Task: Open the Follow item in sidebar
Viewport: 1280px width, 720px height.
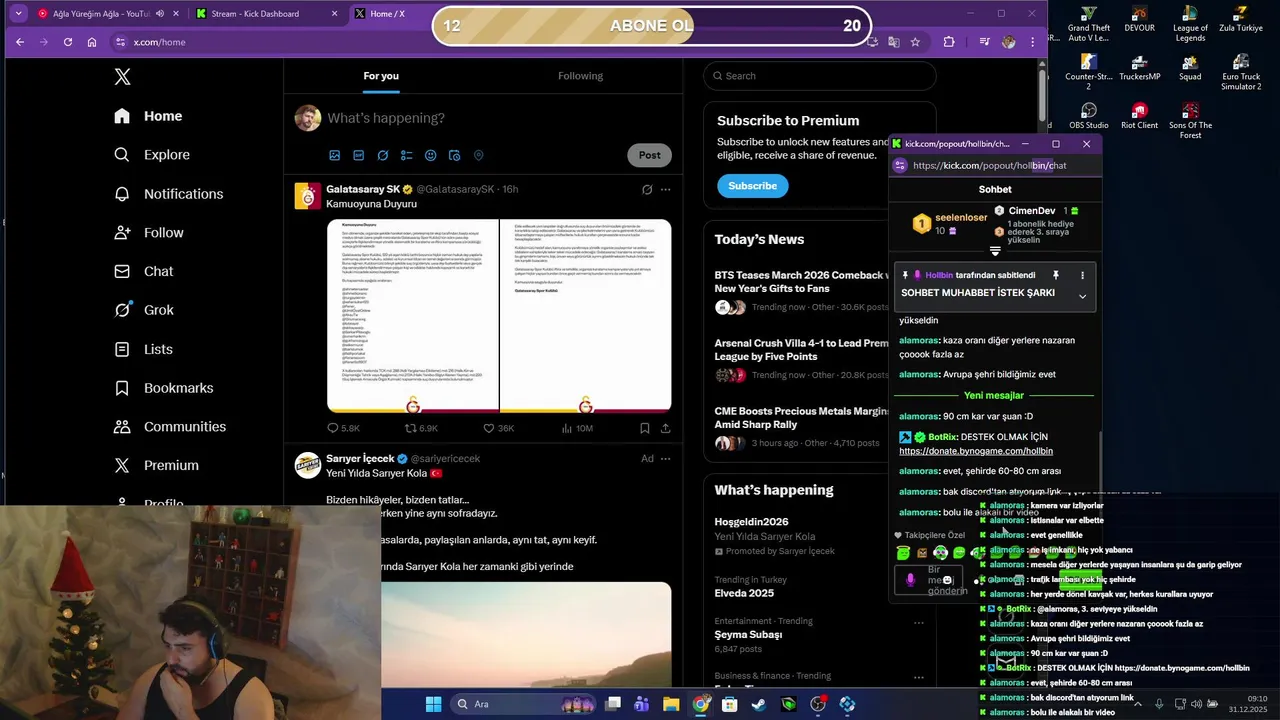Action: (149, 233)
